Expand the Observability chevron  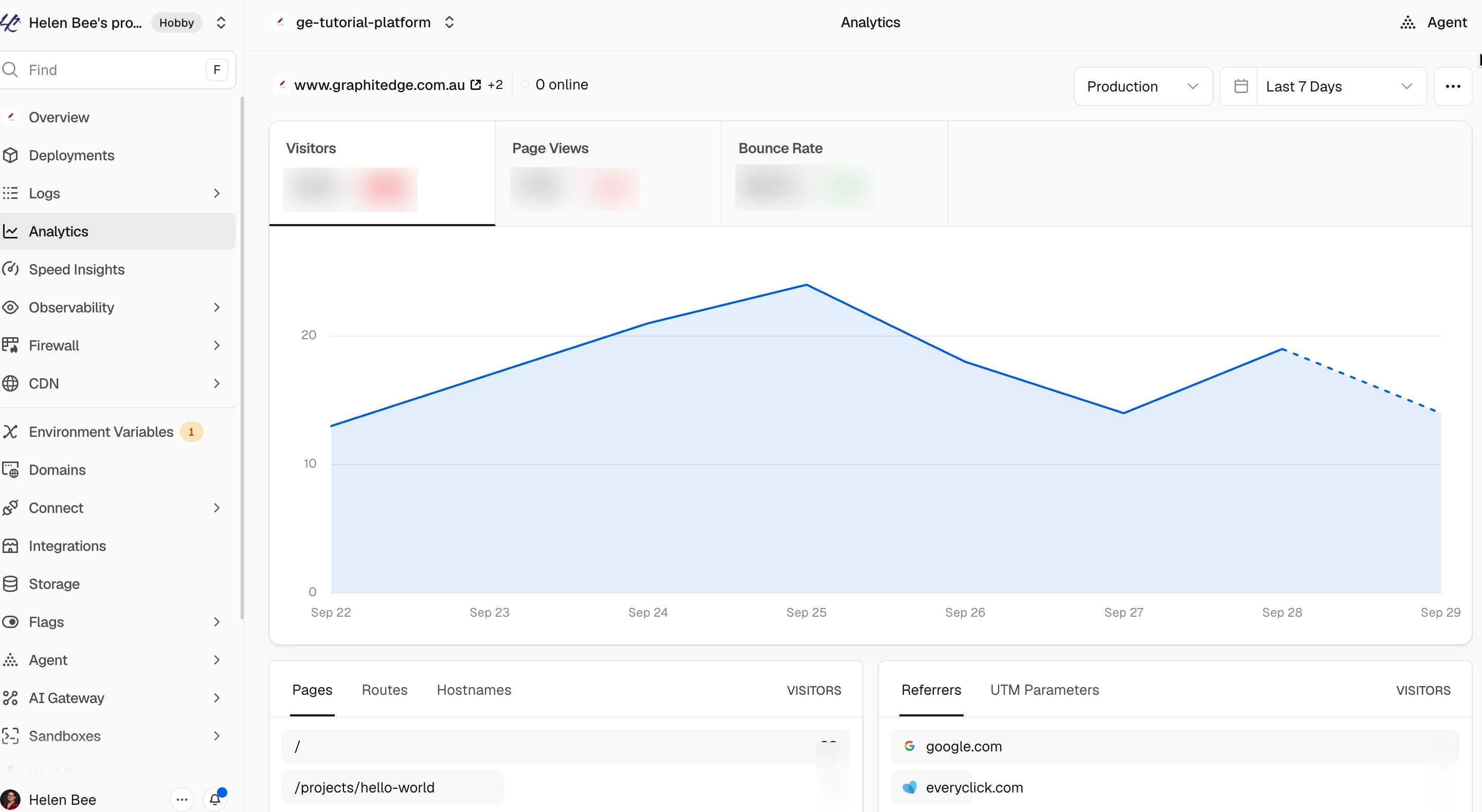point(217,307)
